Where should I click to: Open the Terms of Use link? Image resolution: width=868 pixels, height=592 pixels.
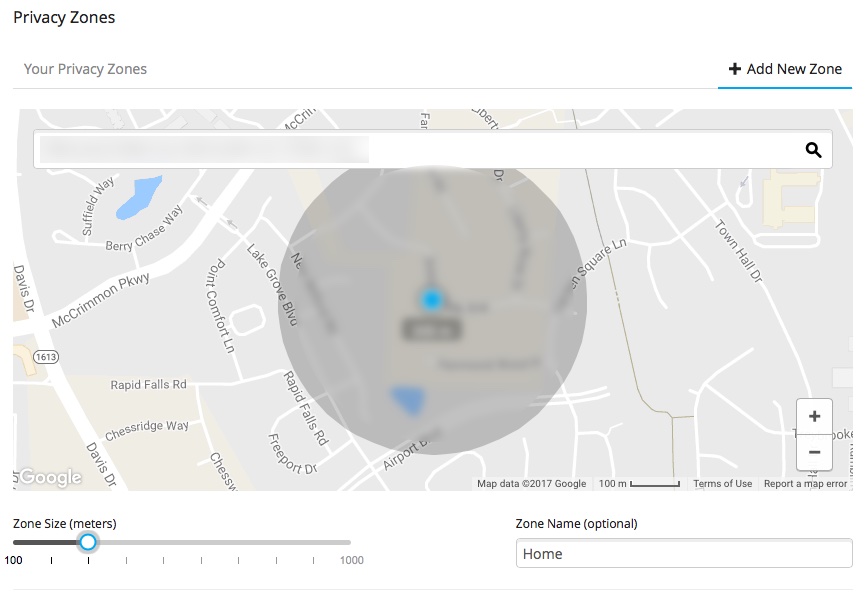722,484
